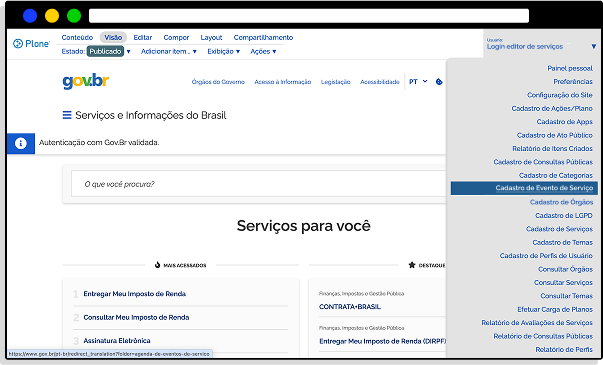Click the Publicado state badge
Image resolution: width=603 pixels, height=365 pixels.
coord(105,52)
